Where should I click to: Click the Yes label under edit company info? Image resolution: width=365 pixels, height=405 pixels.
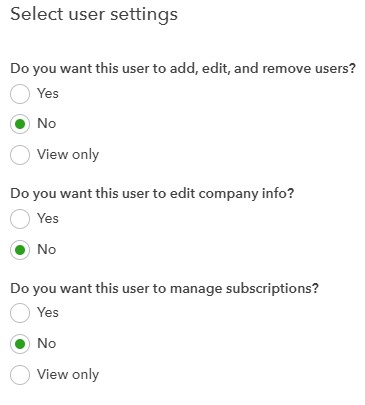click(48, 218)
